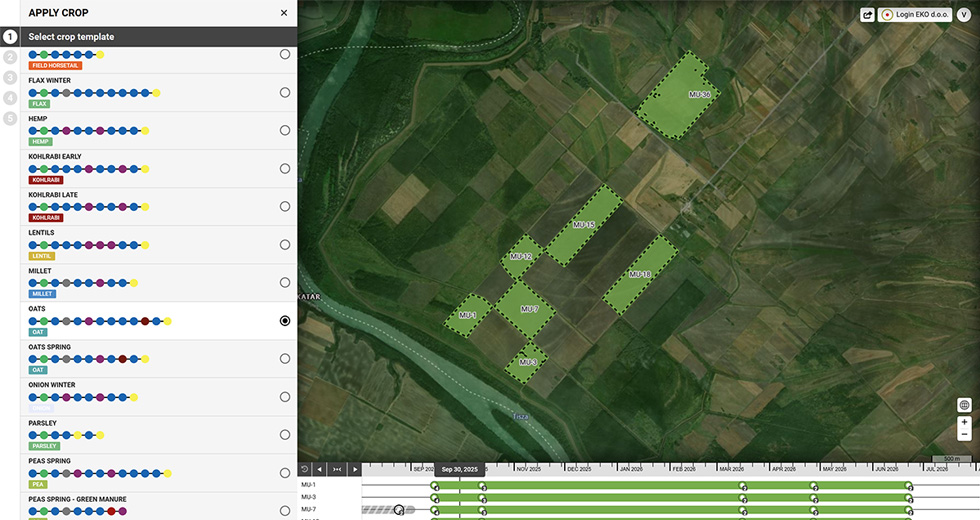Viewport: 980px width, 520px height.
Task: Select the Hemp crop template radio
Action: [285, 130]
